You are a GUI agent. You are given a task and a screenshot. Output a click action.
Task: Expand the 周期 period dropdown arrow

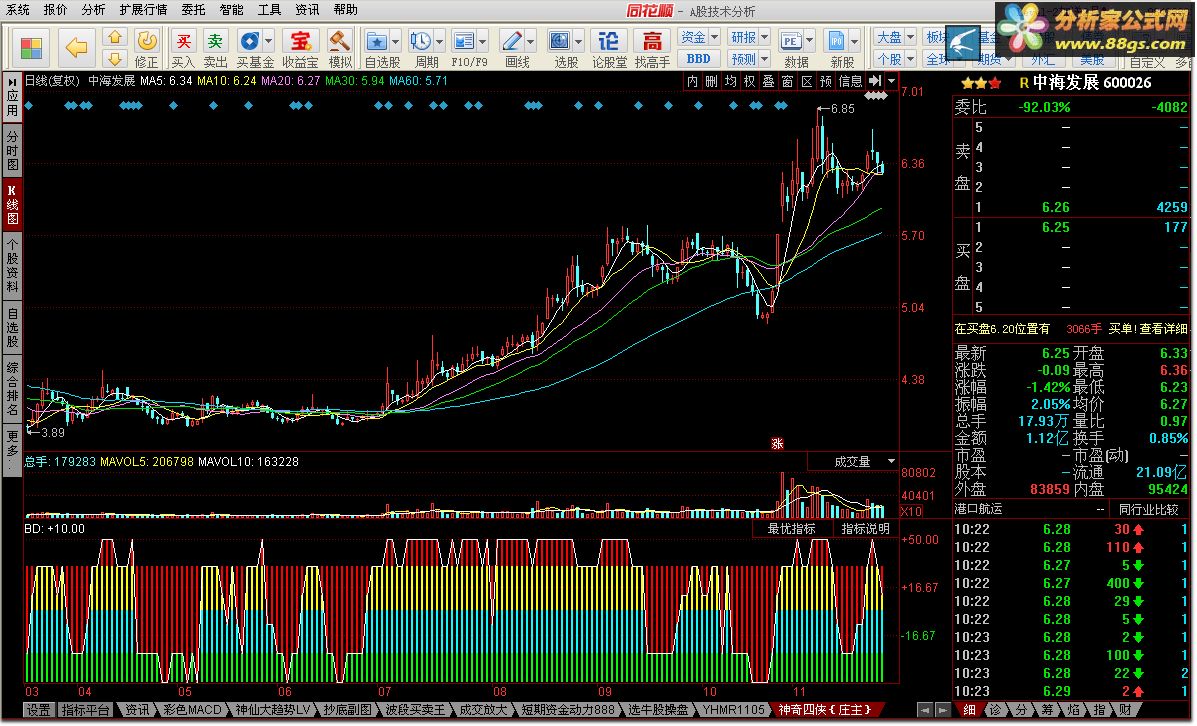pyautogui.click(x=439, y=41)
